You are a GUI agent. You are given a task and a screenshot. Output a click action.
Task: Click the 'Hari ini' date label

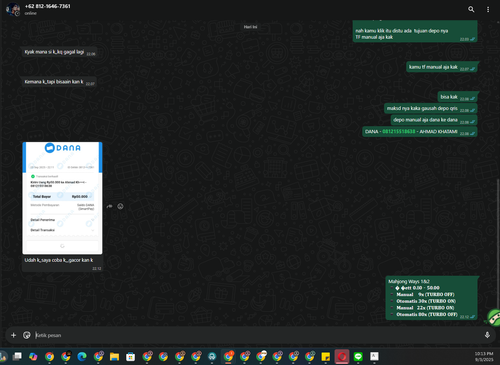tap(250, 27)
